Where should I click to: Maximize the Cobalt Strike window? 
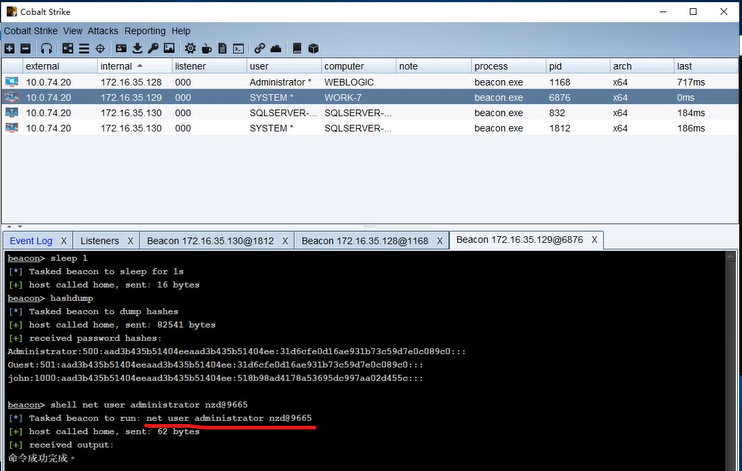coord(693,11)
